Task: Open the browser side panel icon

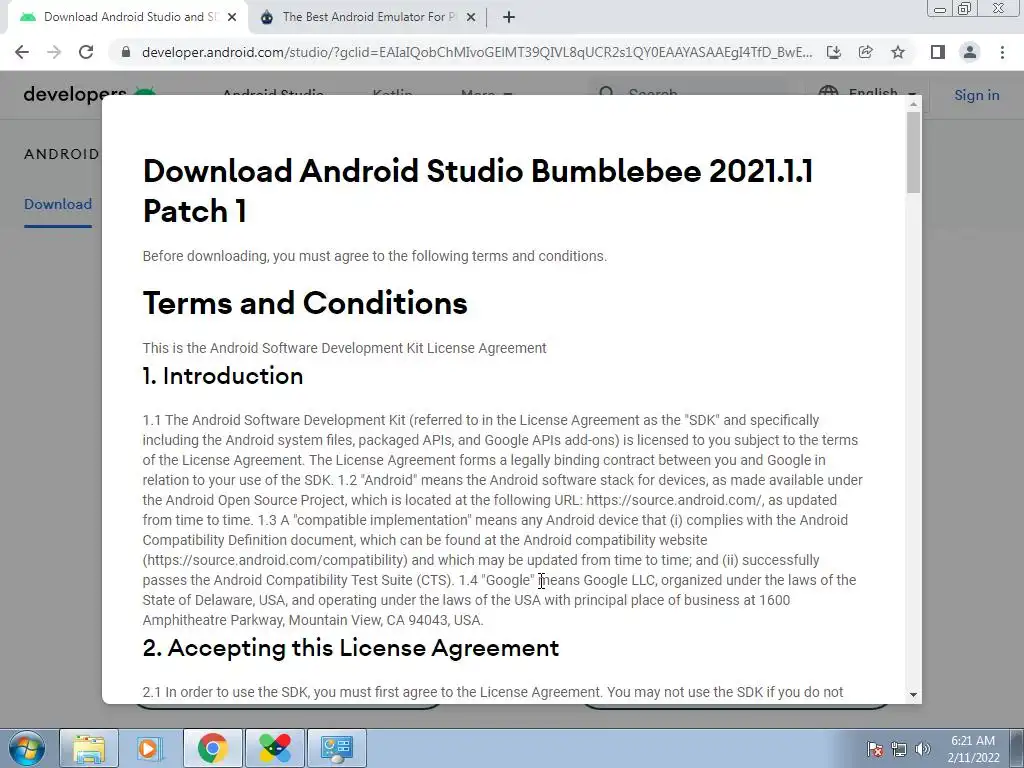Action: point(938,52)
